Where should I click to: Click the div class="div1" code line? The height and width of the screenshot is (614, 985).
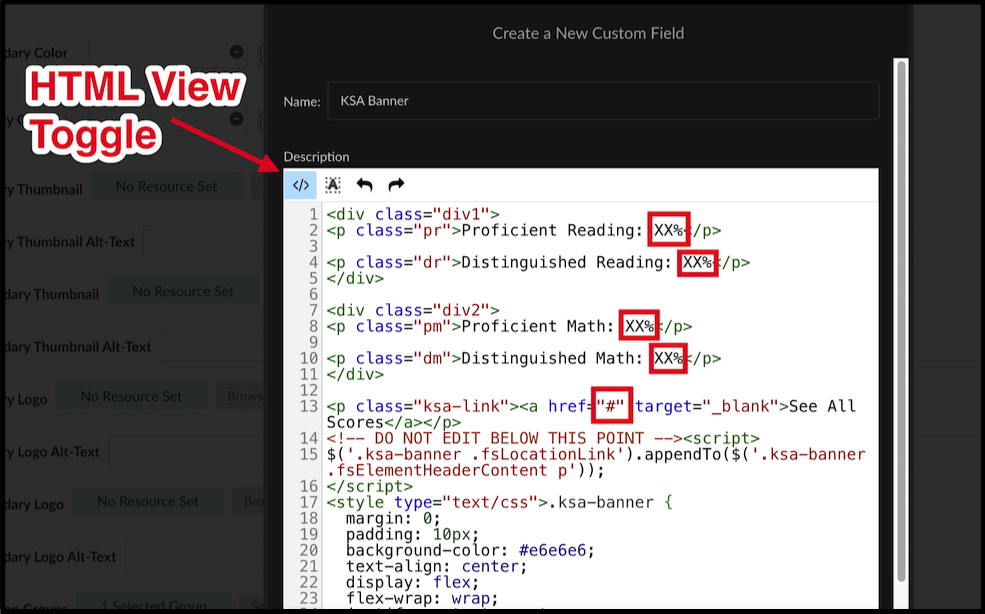pyautogui.click(x=413, y=215)
